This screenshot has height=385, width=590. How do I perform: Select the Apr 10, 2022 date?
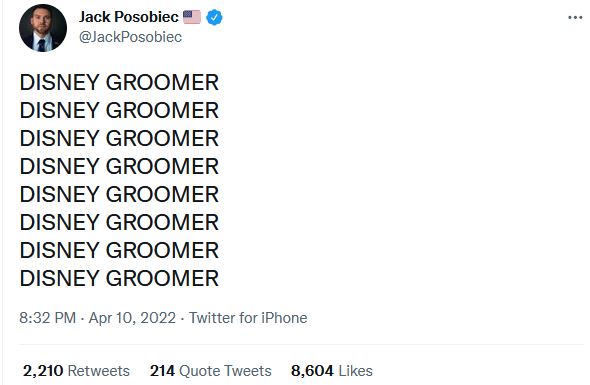pos(132,318)
